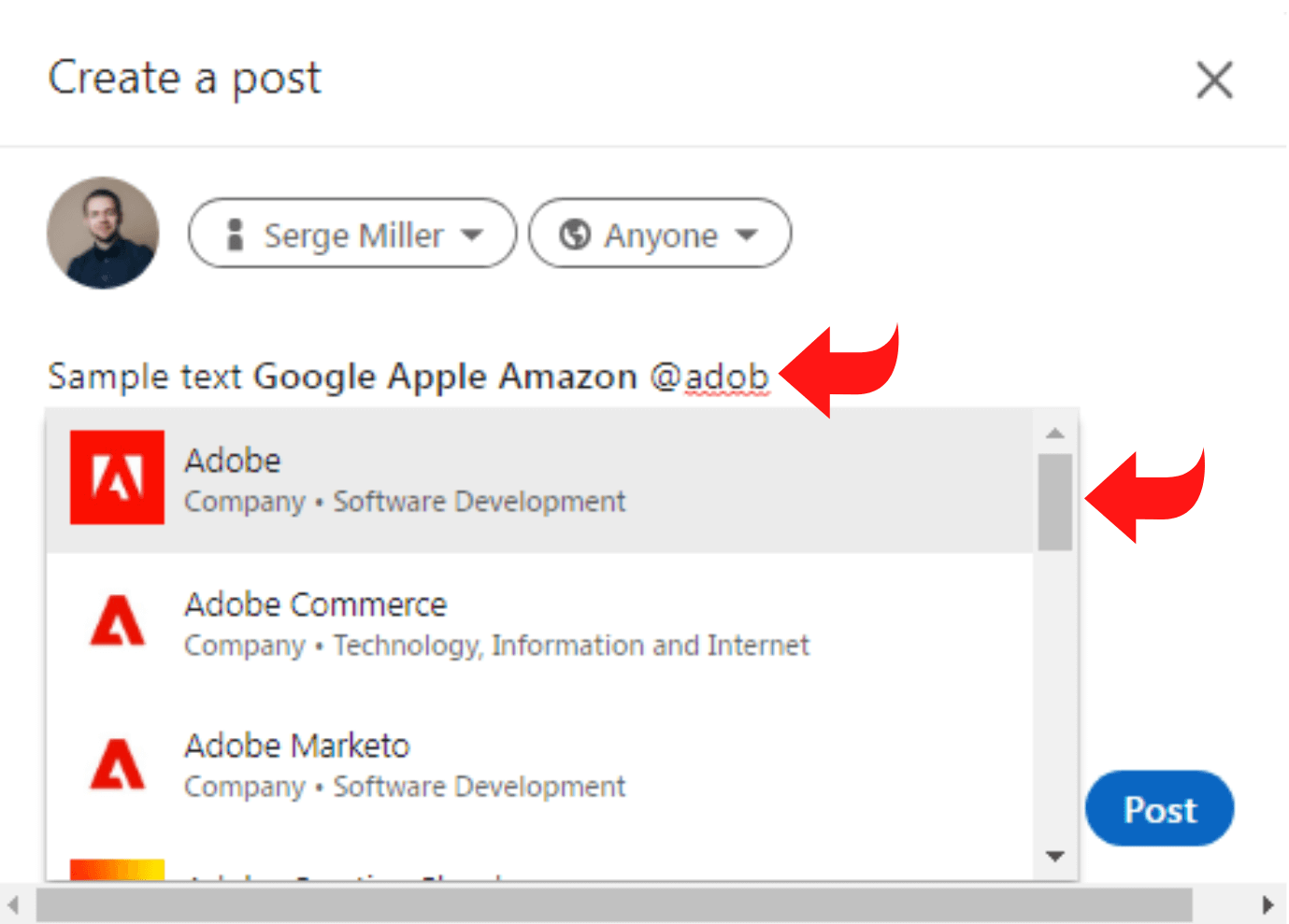Viewport: 1289px width, 924px height.
Task: Click the Adobe Marketo logo icon
Action: [118, 764]
